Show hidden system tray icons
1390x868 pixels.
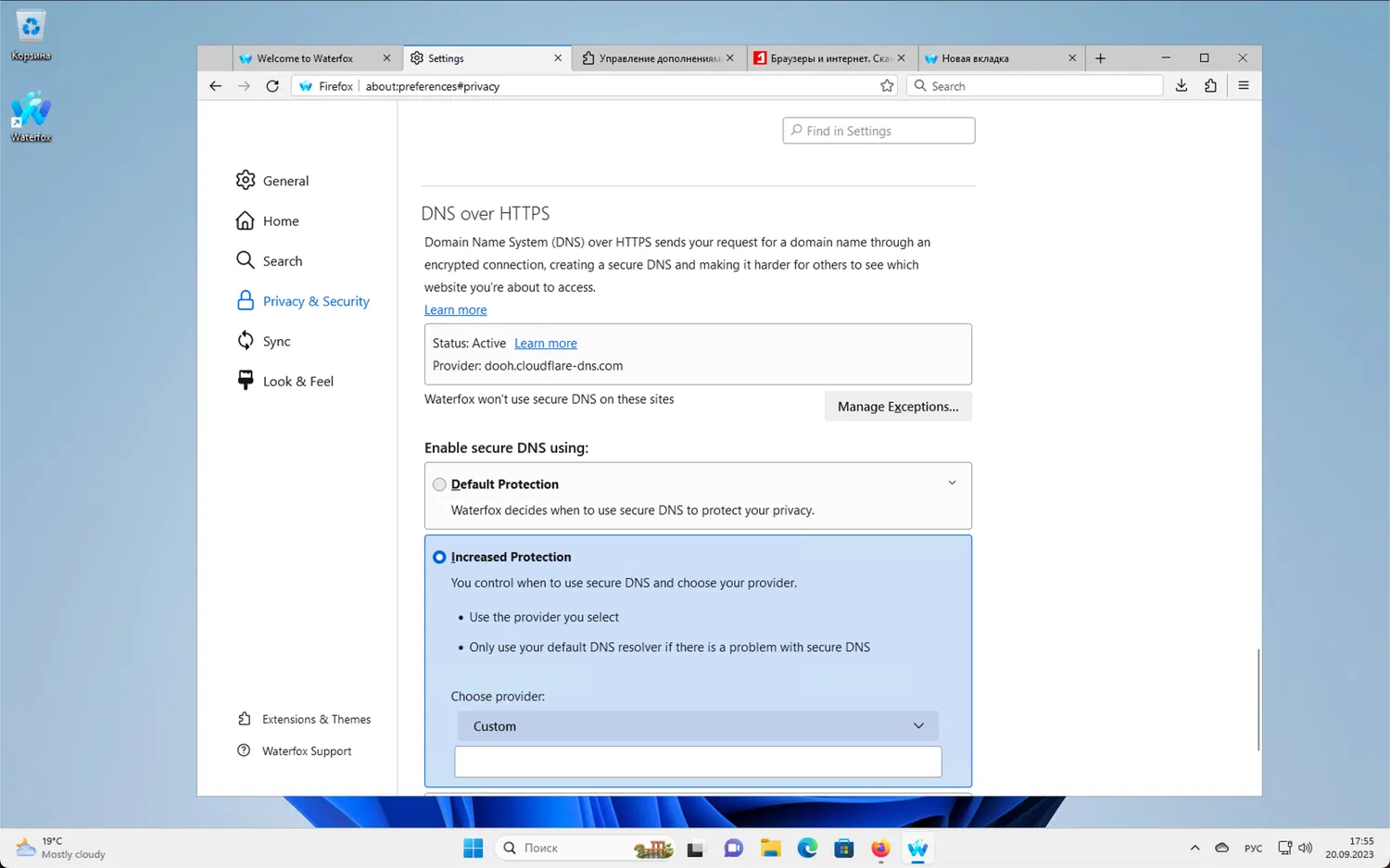pyautogui.click(x=1194, y=848)
